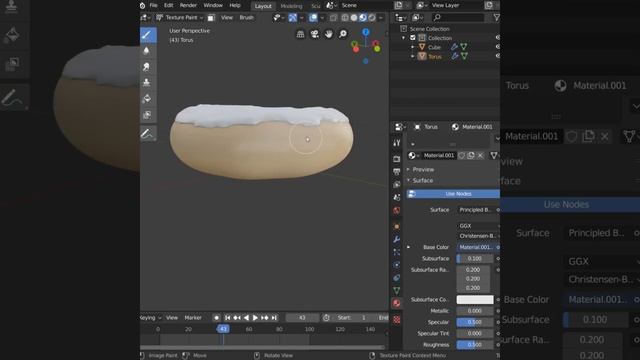
Task: Open the GGX distribution dropdown
Action: 478,226
